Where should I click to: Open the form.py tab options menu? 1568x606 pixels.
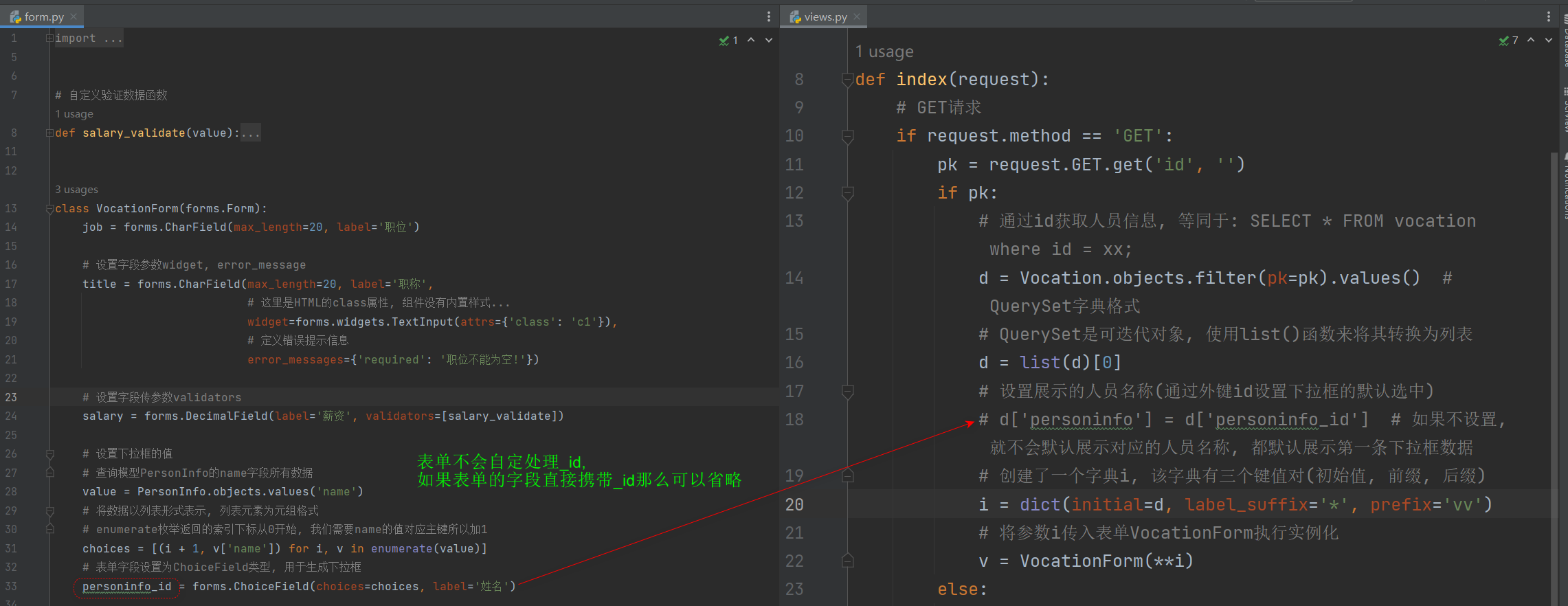tap(769, 16)
